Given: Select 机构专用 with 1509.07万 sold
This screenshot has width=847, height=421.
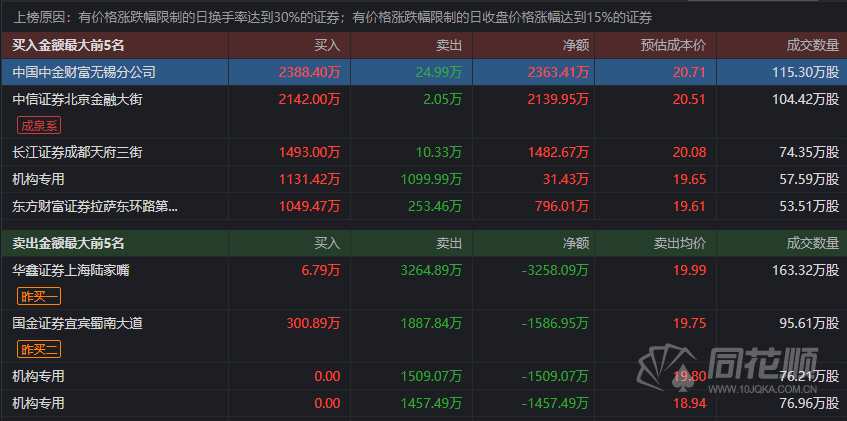Looking at the screenshot, I should click(38, 376).
